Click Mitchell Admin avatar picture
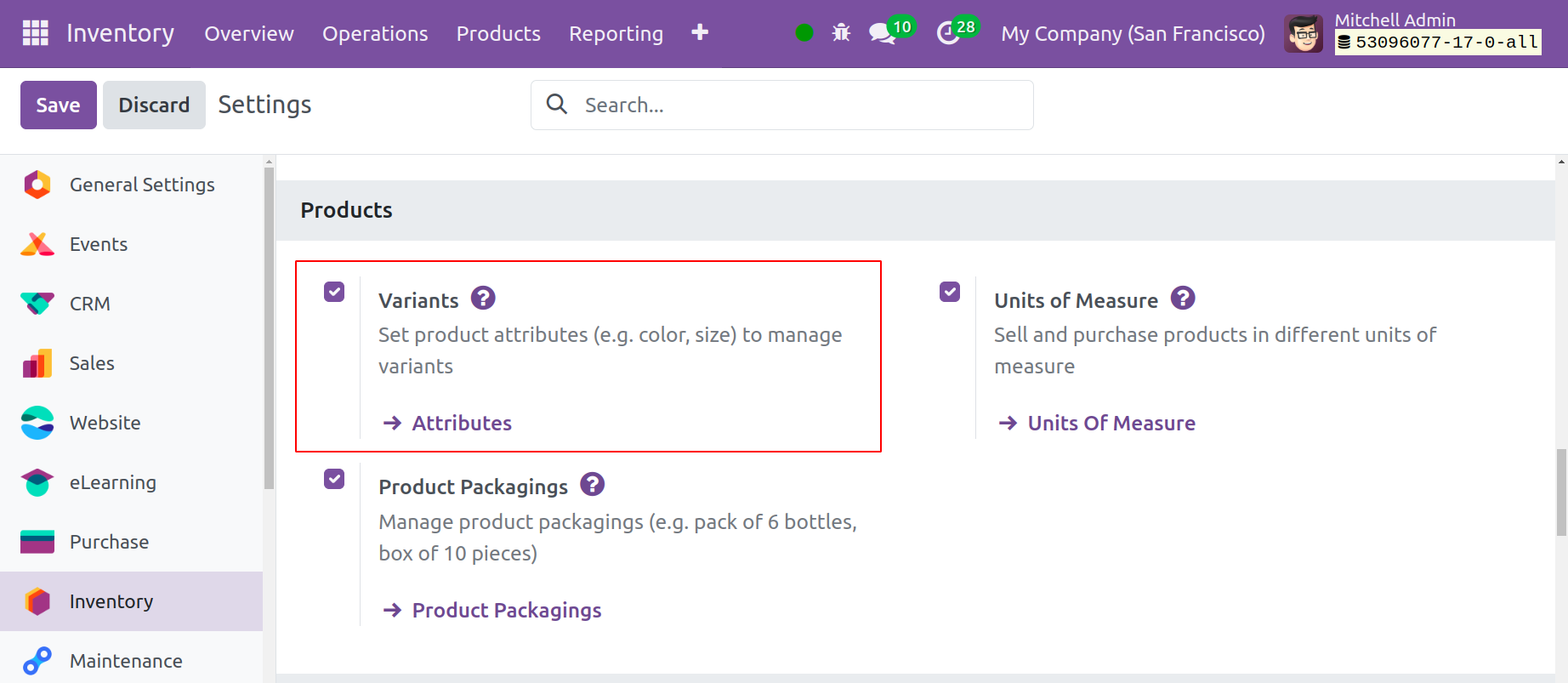1568x683 pixels. [x=1303, y=34]
